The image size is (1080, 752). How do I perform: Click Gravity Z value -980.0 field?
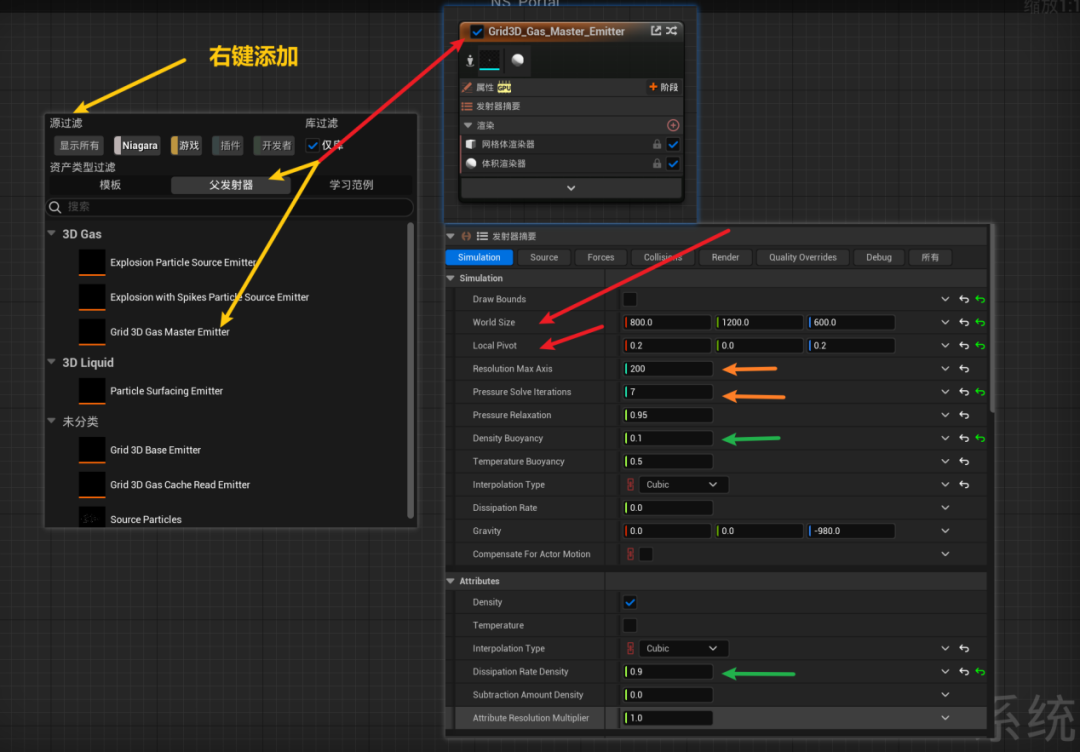(851, 531)
